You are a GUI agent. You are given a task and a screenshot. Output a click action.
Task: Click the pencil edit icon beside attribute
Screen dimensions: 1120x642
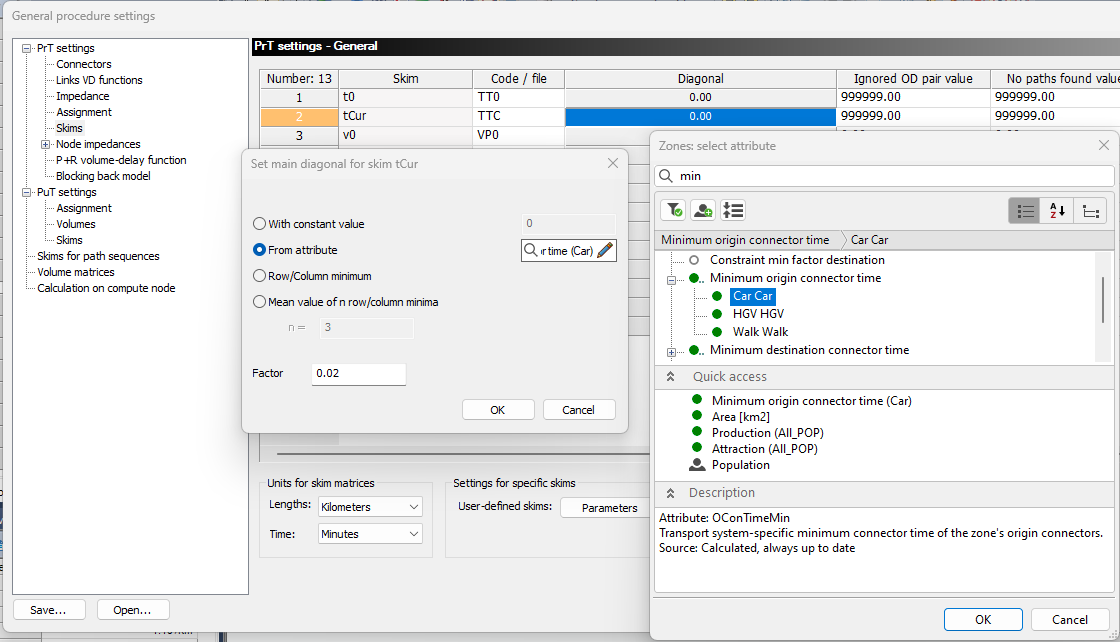(x=605, y=250)
